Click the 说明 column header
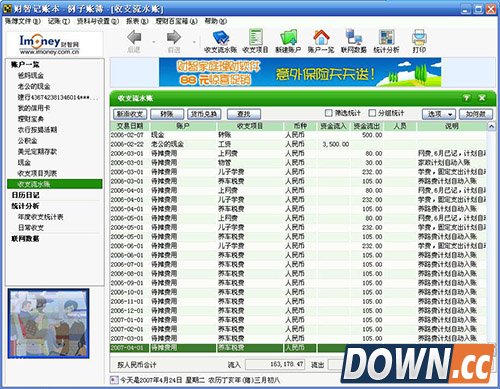 (452, 126)
